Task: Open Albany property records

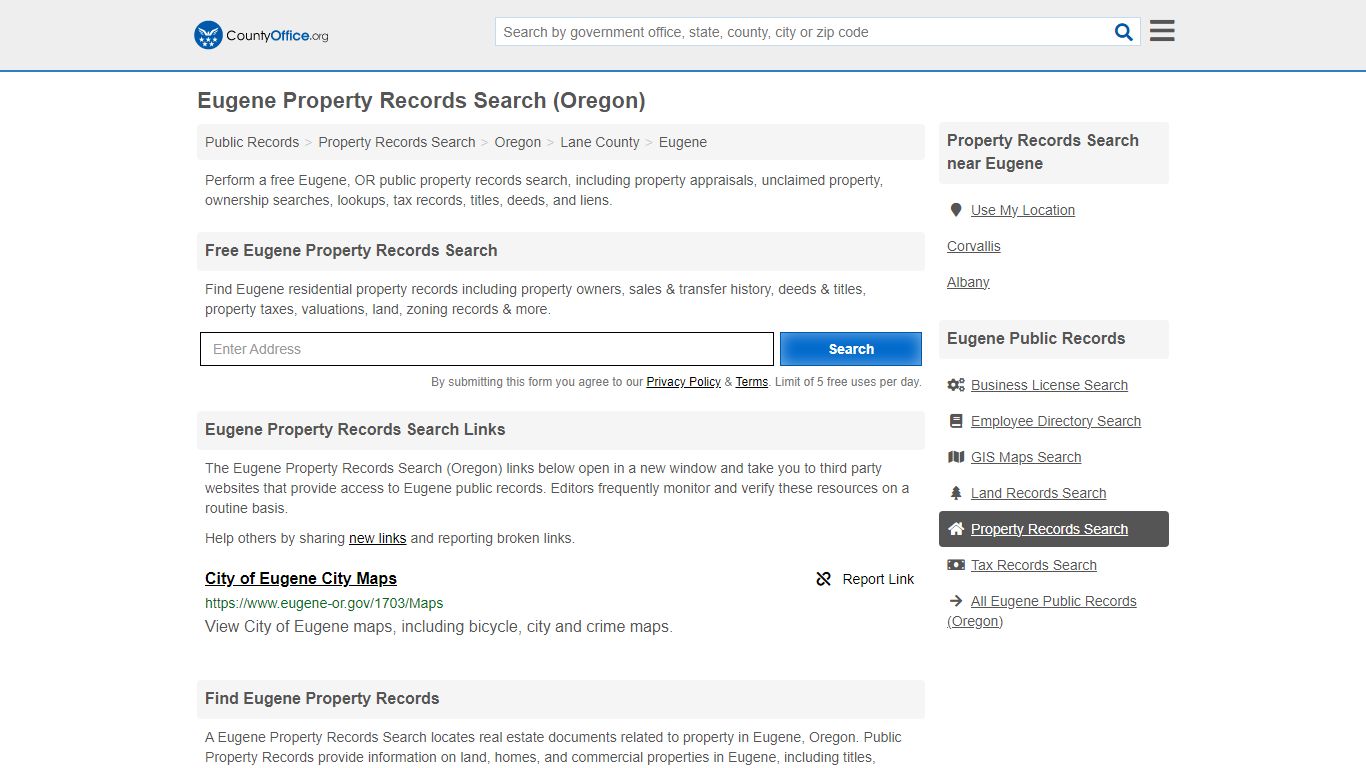Action: [x=968, y=282]
